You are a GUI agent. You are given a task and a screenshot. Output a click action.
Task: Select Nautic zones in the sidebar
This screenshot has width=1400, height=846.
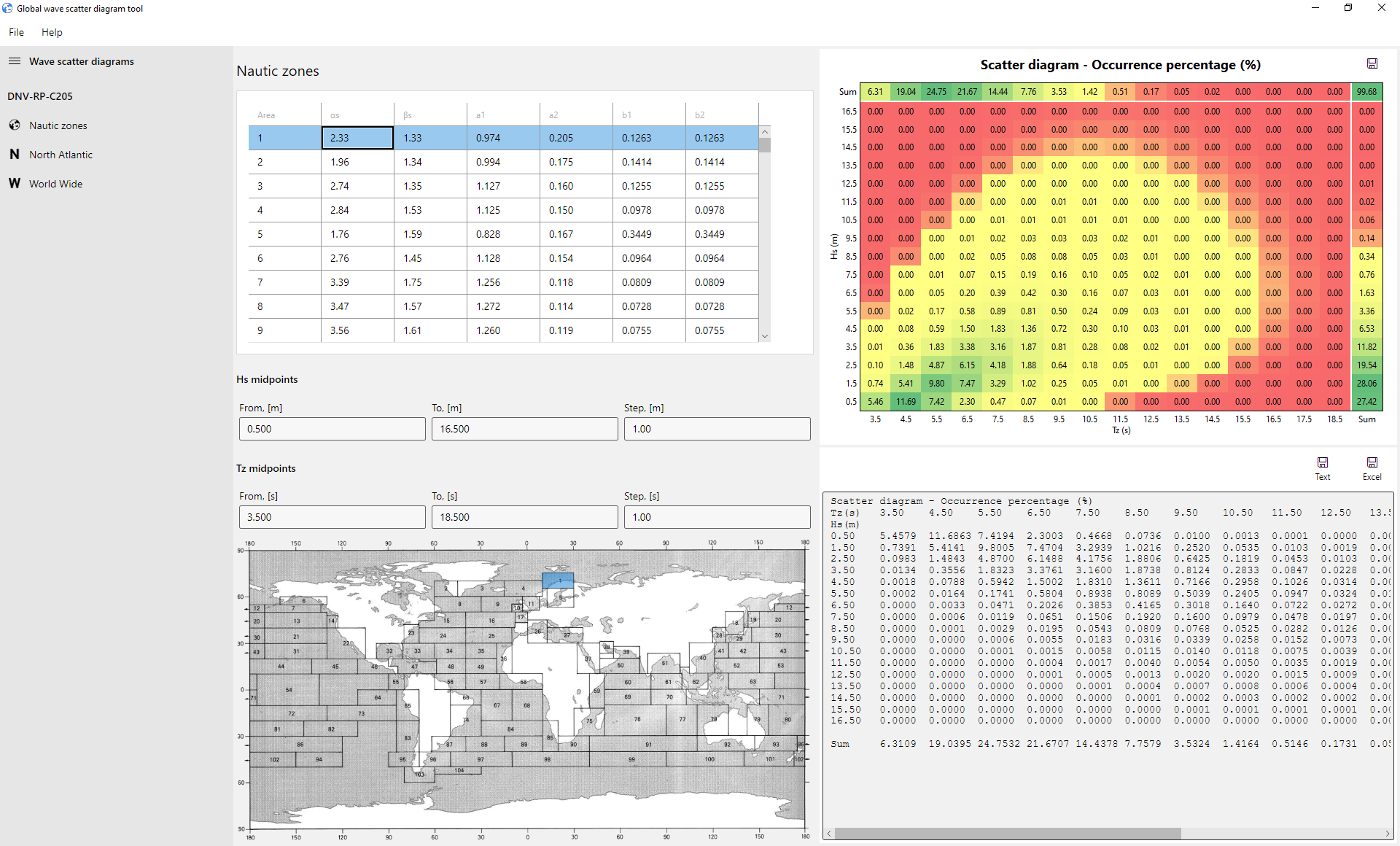point(58,125)
